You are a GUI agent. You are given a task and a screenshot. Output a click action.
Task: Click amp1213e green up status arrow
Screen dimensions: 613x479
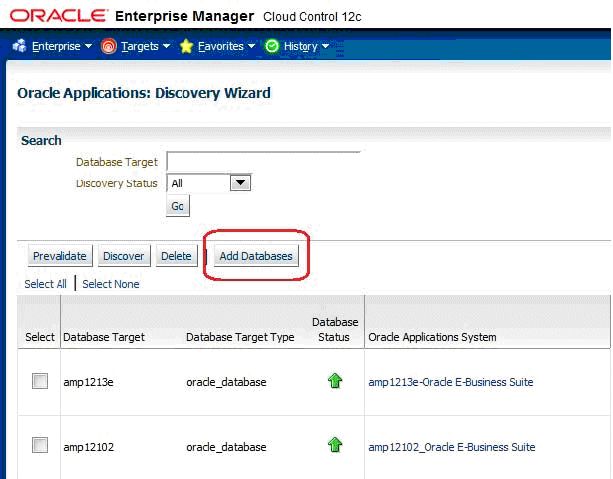click(x=335, y=380)
